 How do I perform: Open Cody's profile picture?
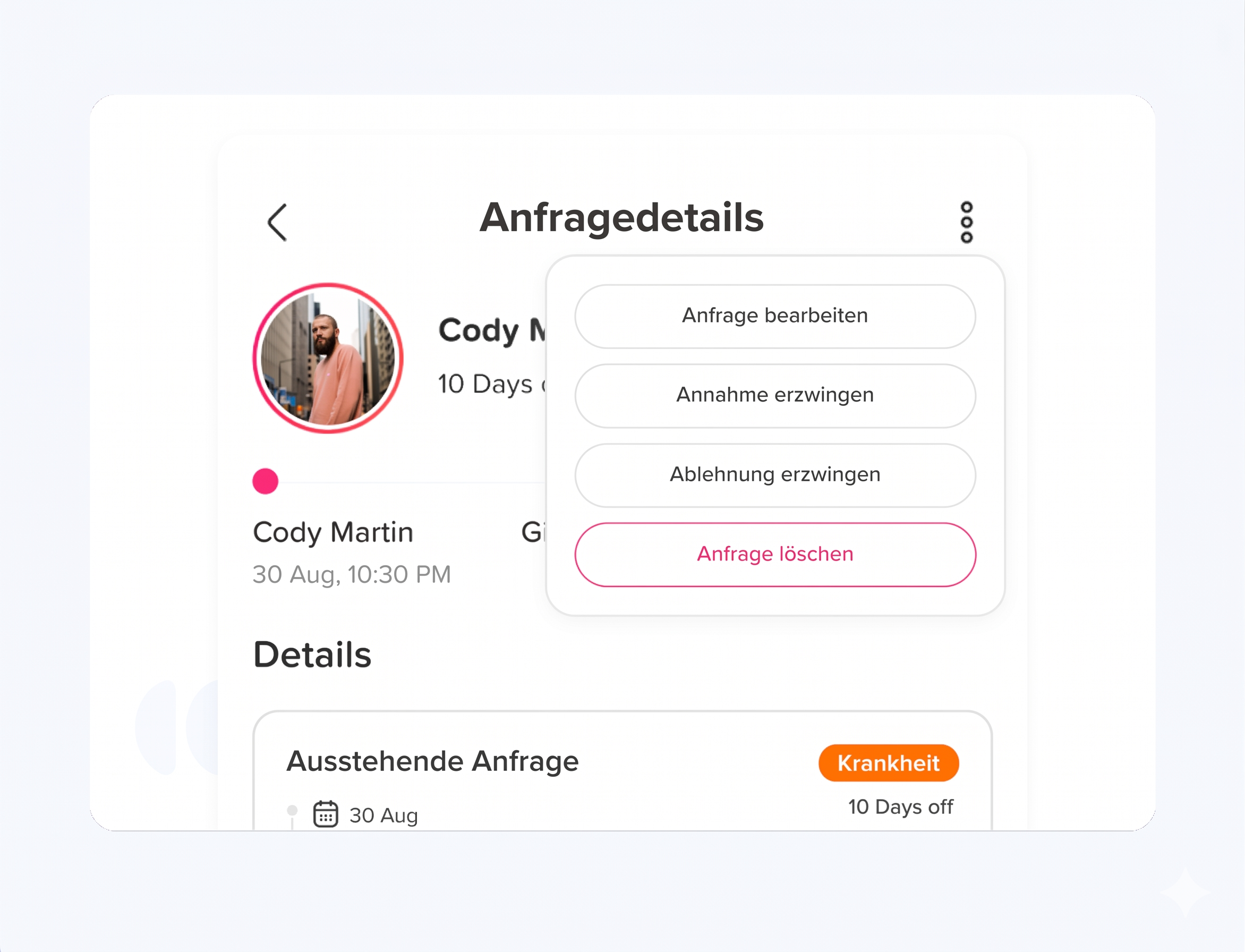pos(328,358)
